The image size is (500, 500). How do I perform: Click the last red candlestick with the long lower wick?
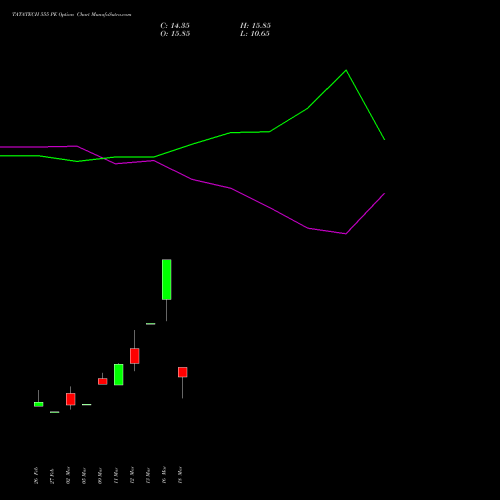coord(183,372)
